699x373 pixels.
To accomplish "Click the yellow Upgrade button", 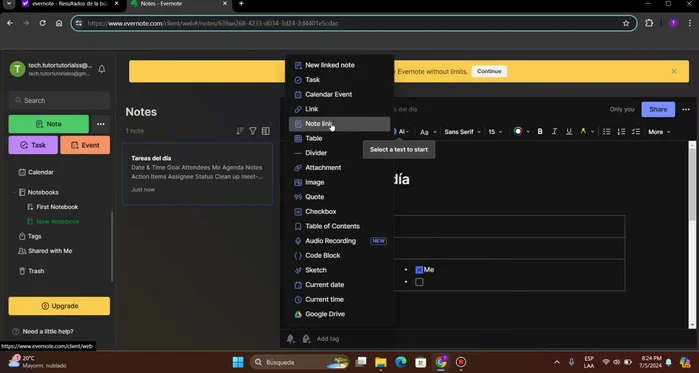I will pyautogui.click(x=59, y=306).
